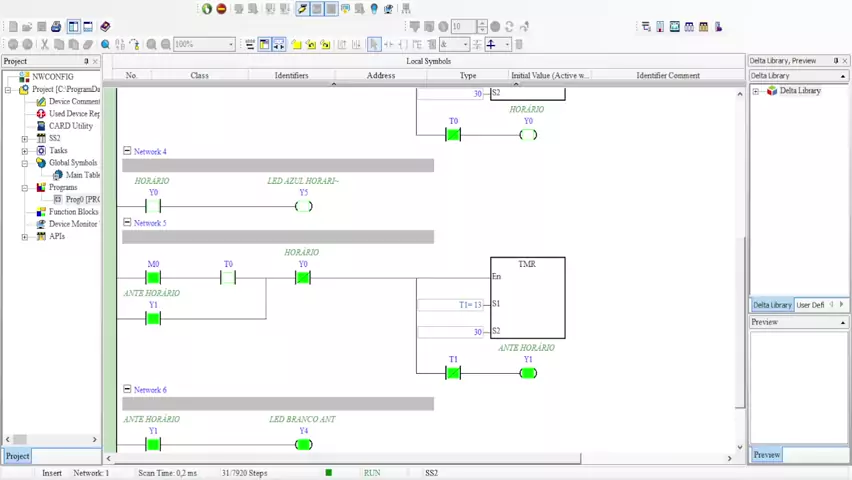Expand the APIs tree node
The image size is (852, 480).
25,237
